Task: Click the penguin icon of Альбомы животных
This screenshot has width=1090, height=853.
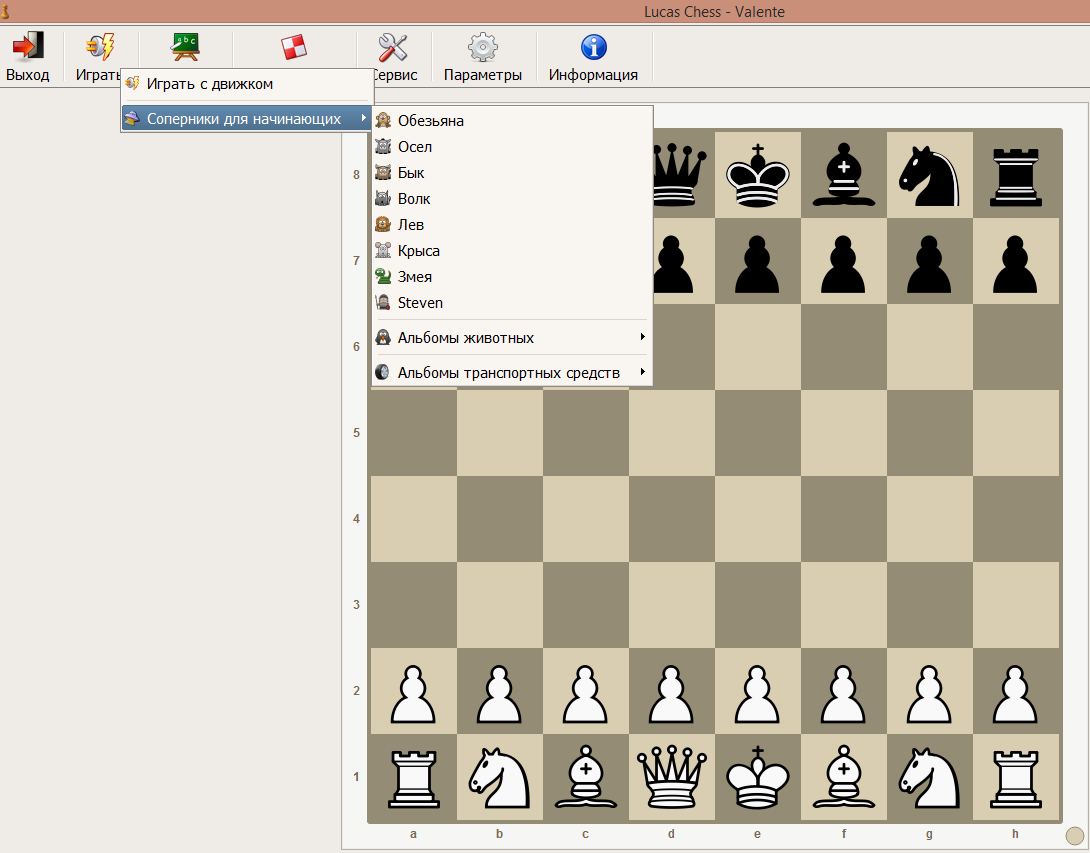Action: click(383, 337)
